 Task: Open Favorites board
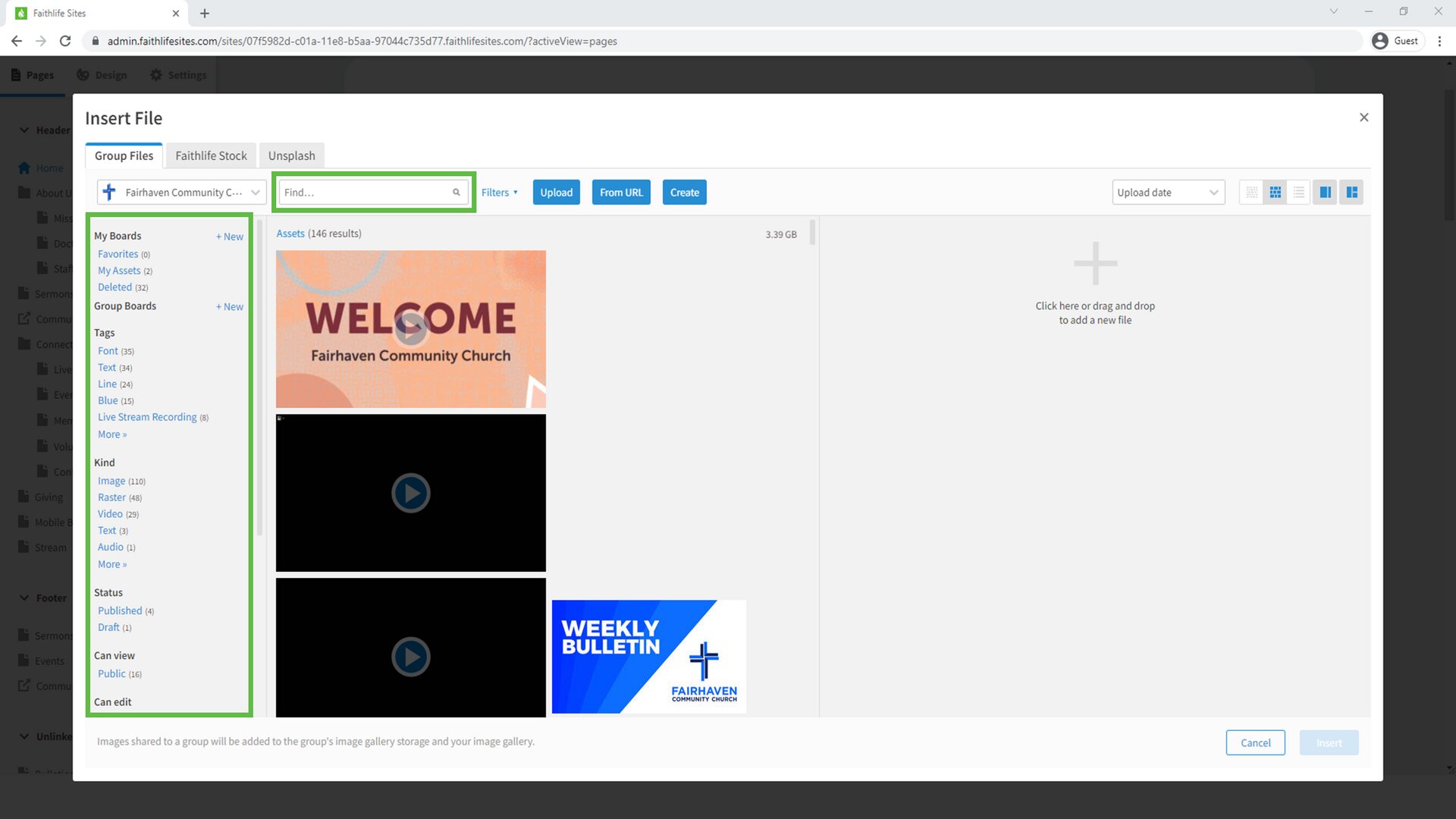click(118, 254)
